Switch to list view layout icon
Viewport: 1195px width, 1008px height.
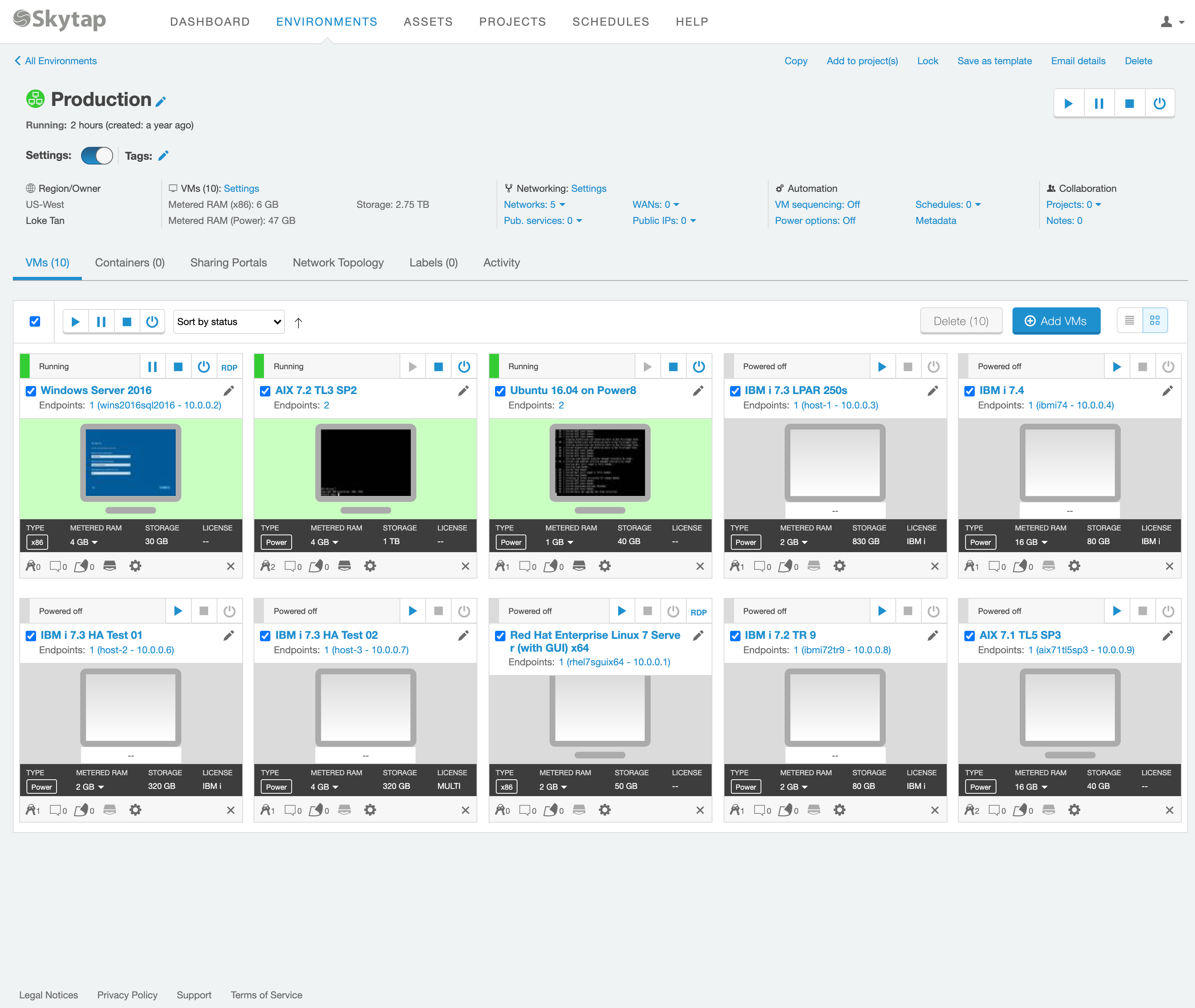[1129, 321]
